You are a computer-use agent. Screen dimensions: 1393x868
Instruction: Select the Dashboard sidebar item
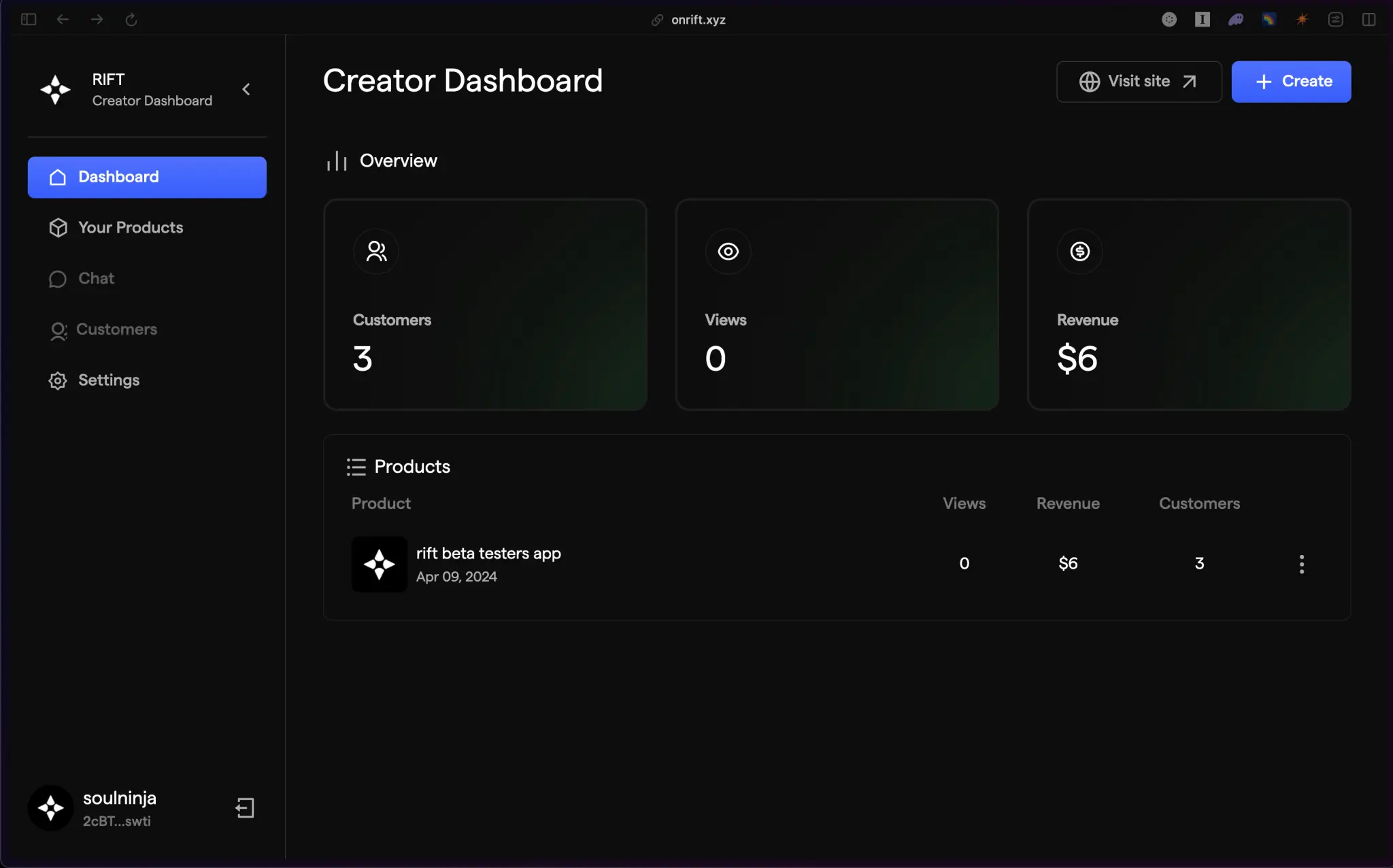pyautogui.click(x=147, y=178)
